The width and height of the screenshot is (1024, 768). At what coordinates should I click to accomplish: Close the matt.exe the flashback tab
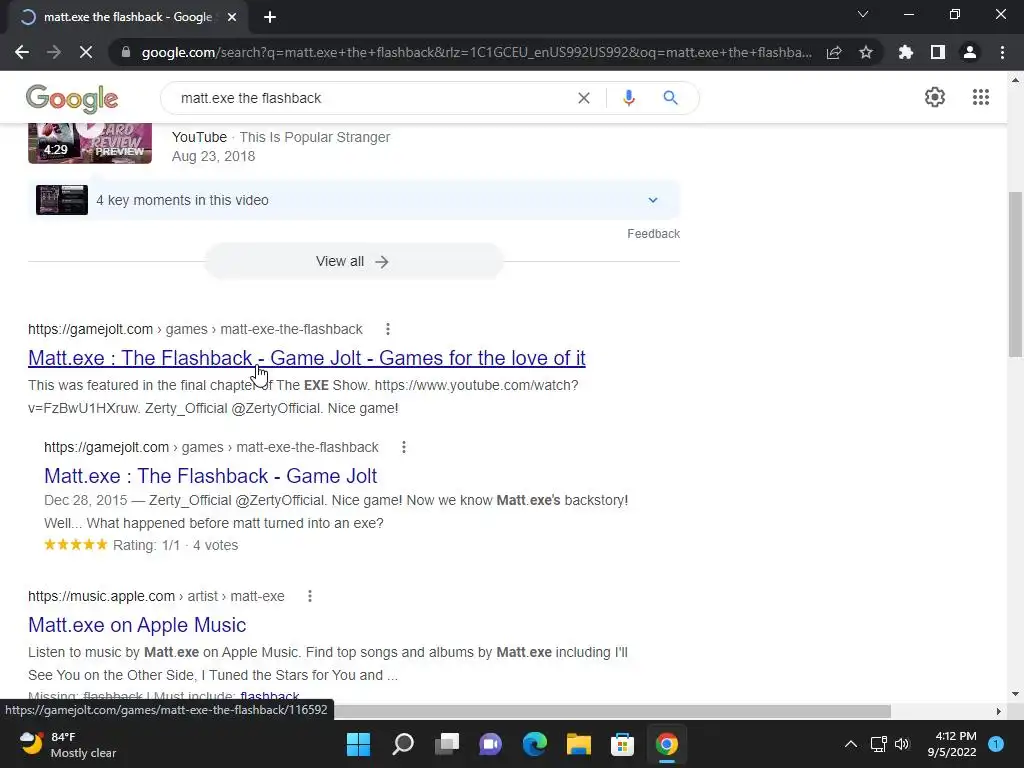click(232, 17)
